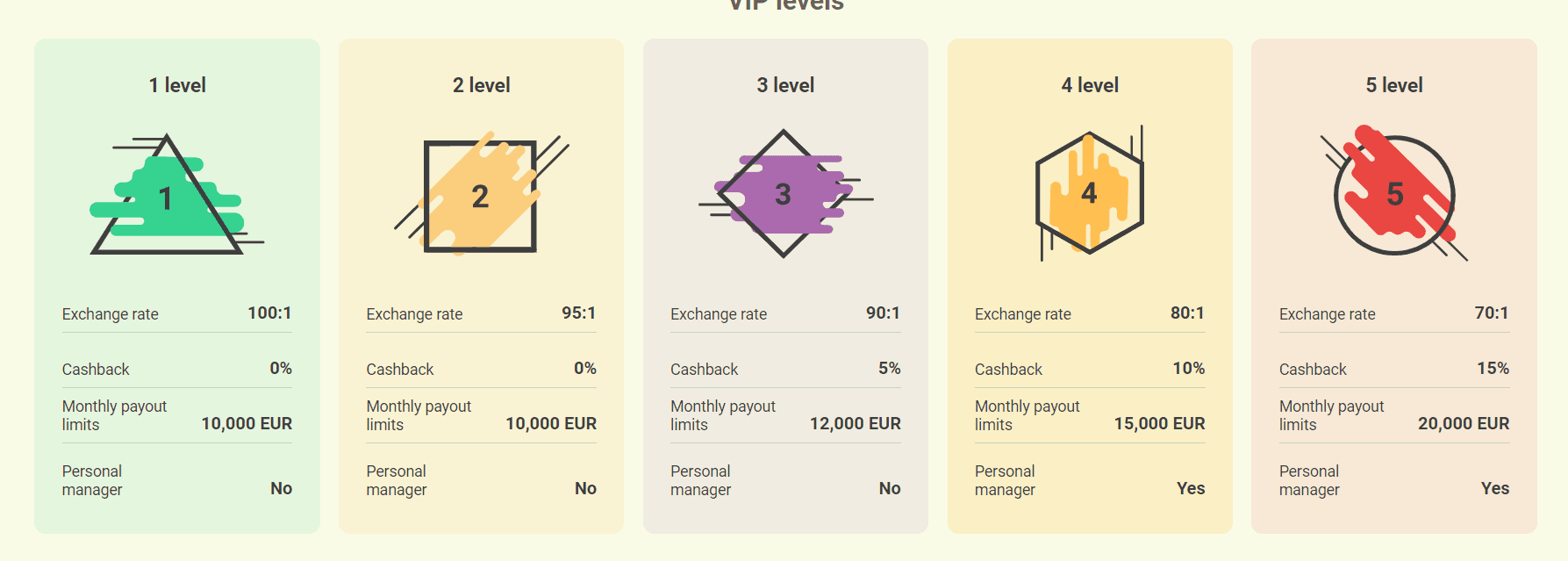Click the 95:1 exchange rate value
This screenshot has width=1568, height=561.
[x=578, y=313]
